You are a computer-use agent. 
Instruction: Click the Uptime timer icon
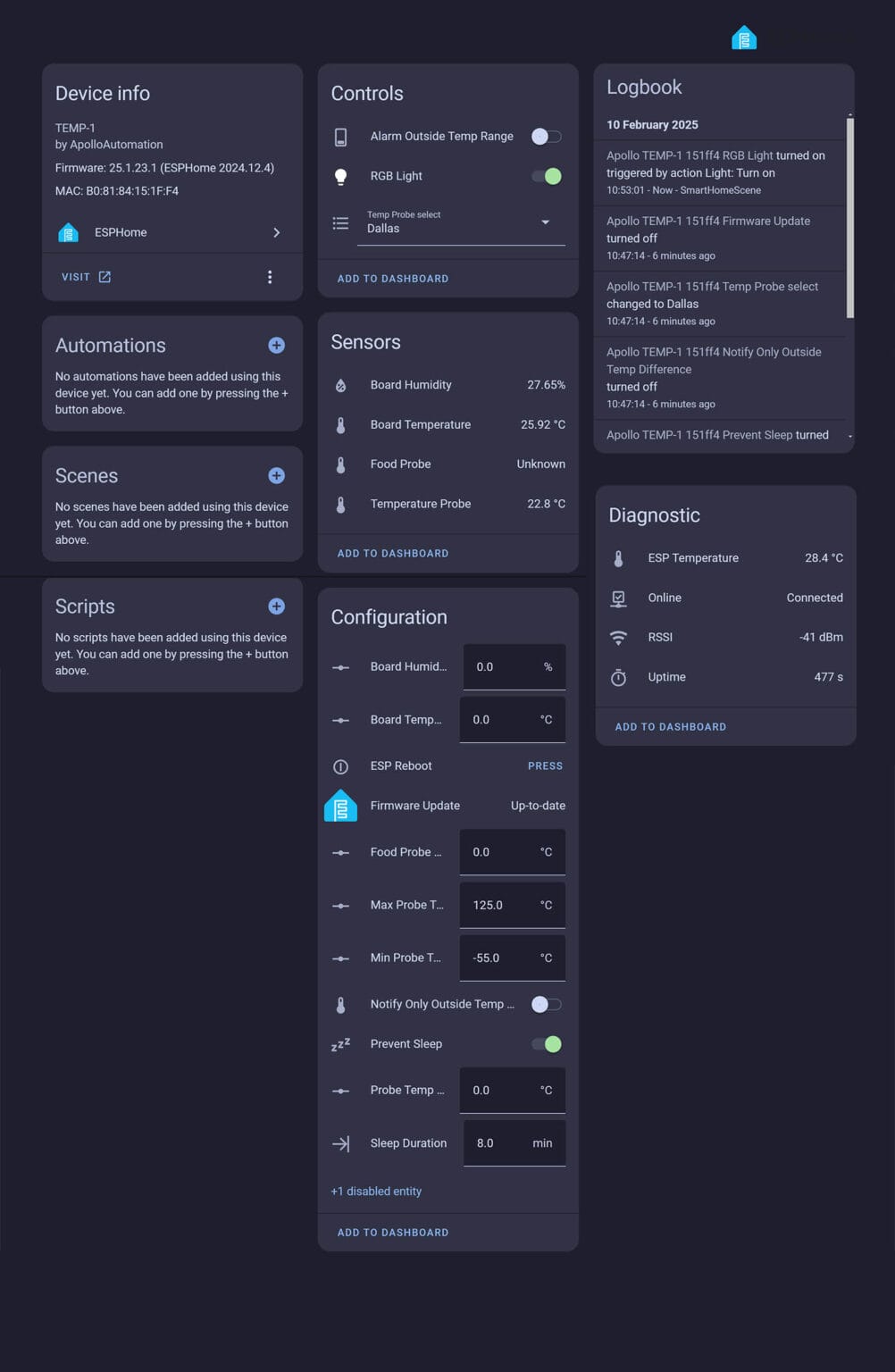click(x=618, y=677)
